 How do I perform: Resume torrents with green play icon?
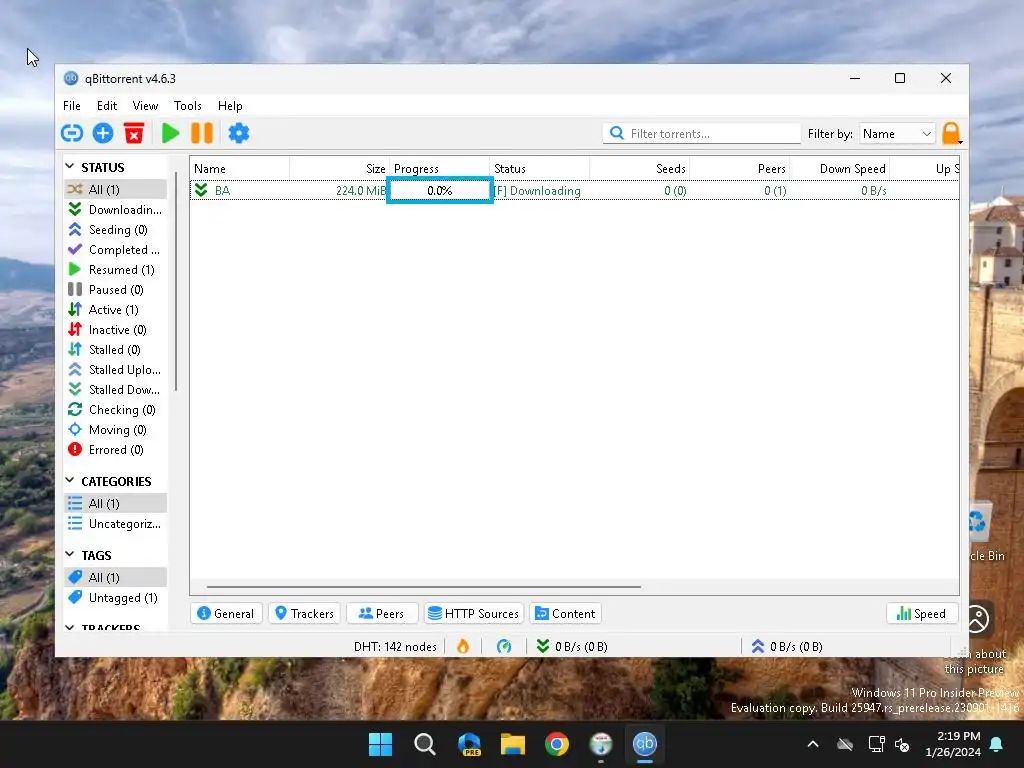(x=170, y=133)
